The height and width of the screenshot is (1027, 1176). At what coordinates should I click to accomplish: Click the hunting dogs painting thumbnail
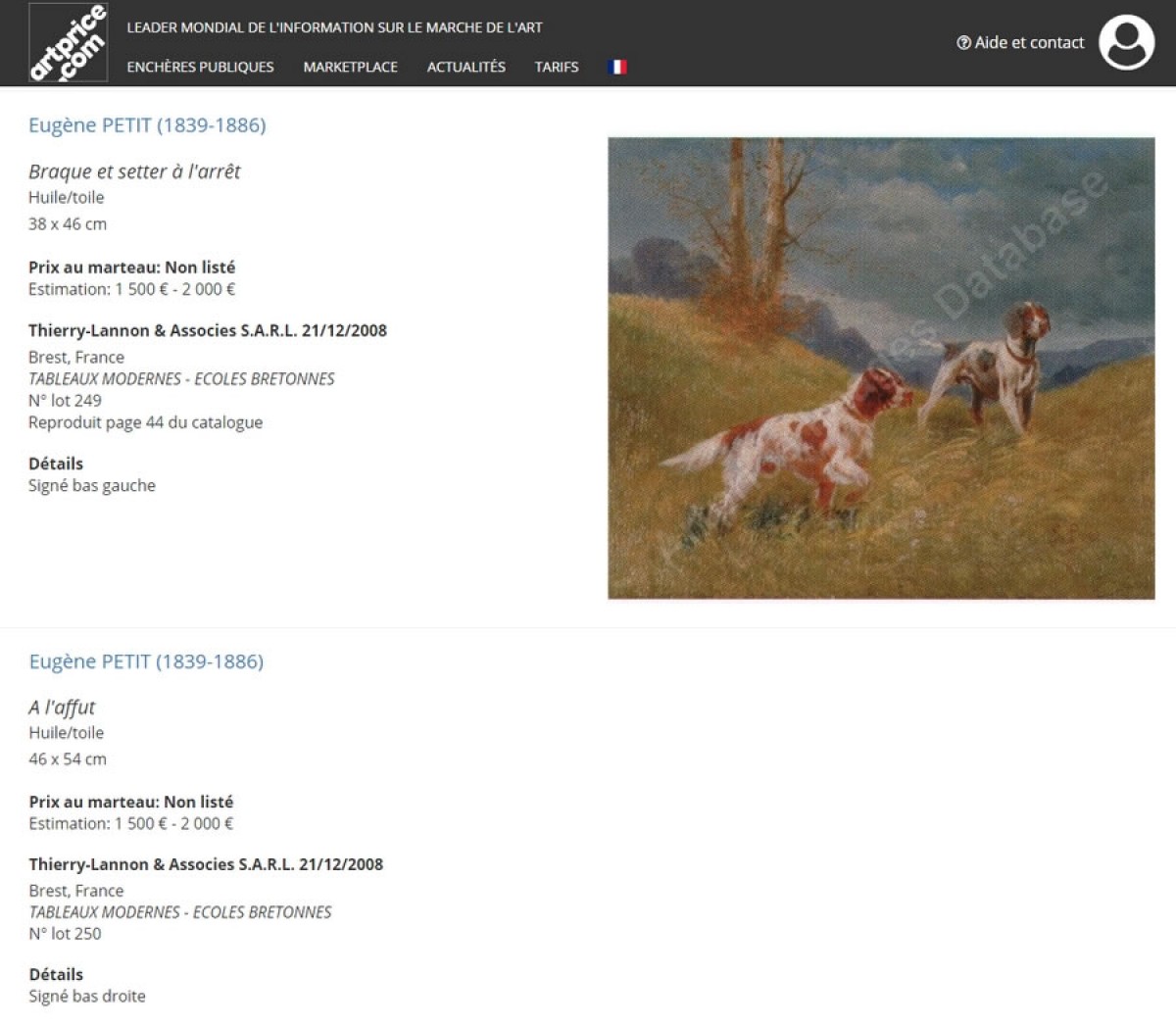(x=881, y=367)
